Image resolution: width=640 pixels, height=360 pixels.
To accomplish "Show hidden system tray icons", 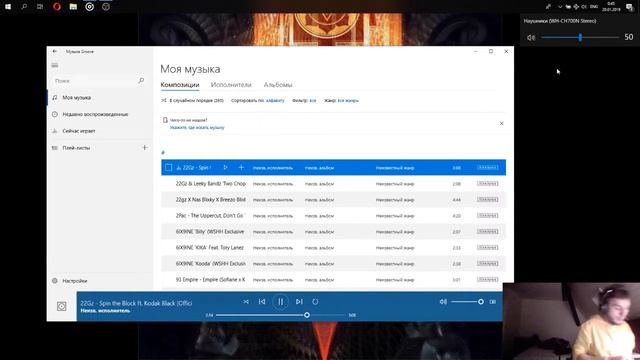I will click(560, 7).
